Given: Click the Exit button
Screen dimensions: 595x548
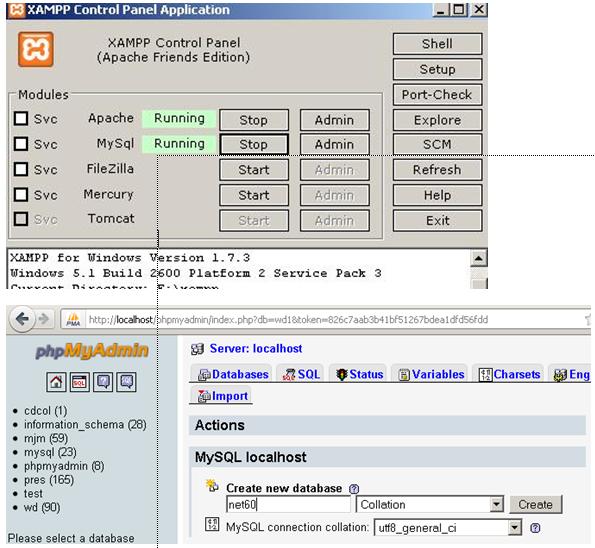Looking at the screenshot, I should pyautogui.click(x=438, y=220).
